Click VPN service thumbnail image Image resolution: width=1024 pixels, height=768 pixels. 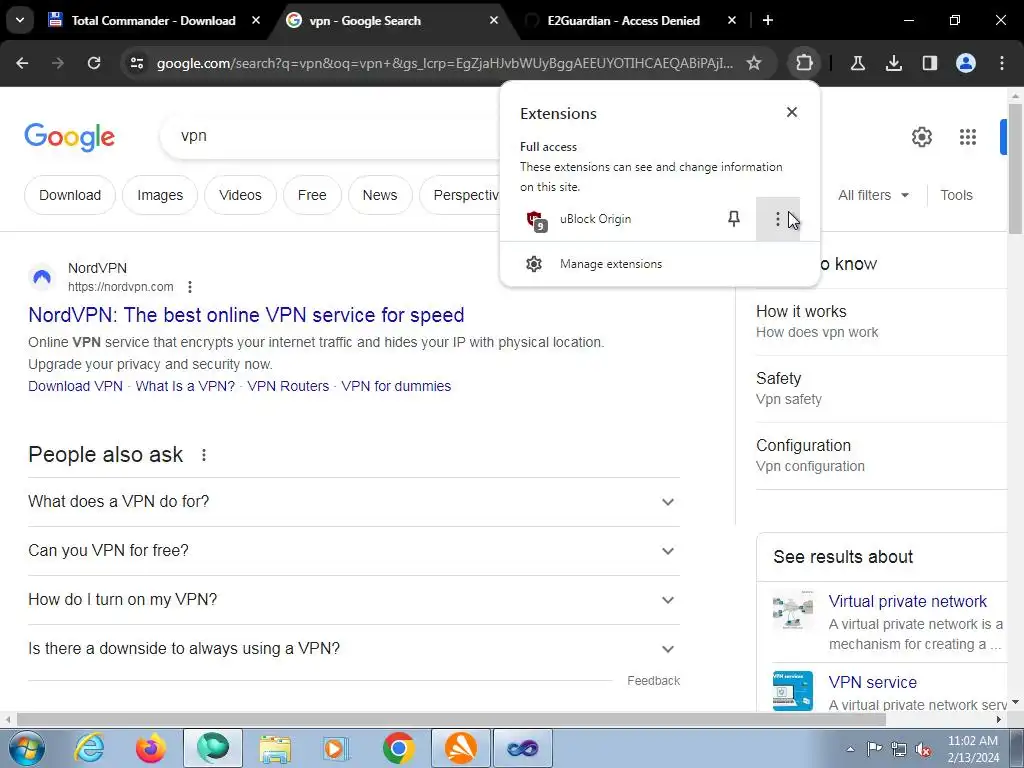[793, 691]
